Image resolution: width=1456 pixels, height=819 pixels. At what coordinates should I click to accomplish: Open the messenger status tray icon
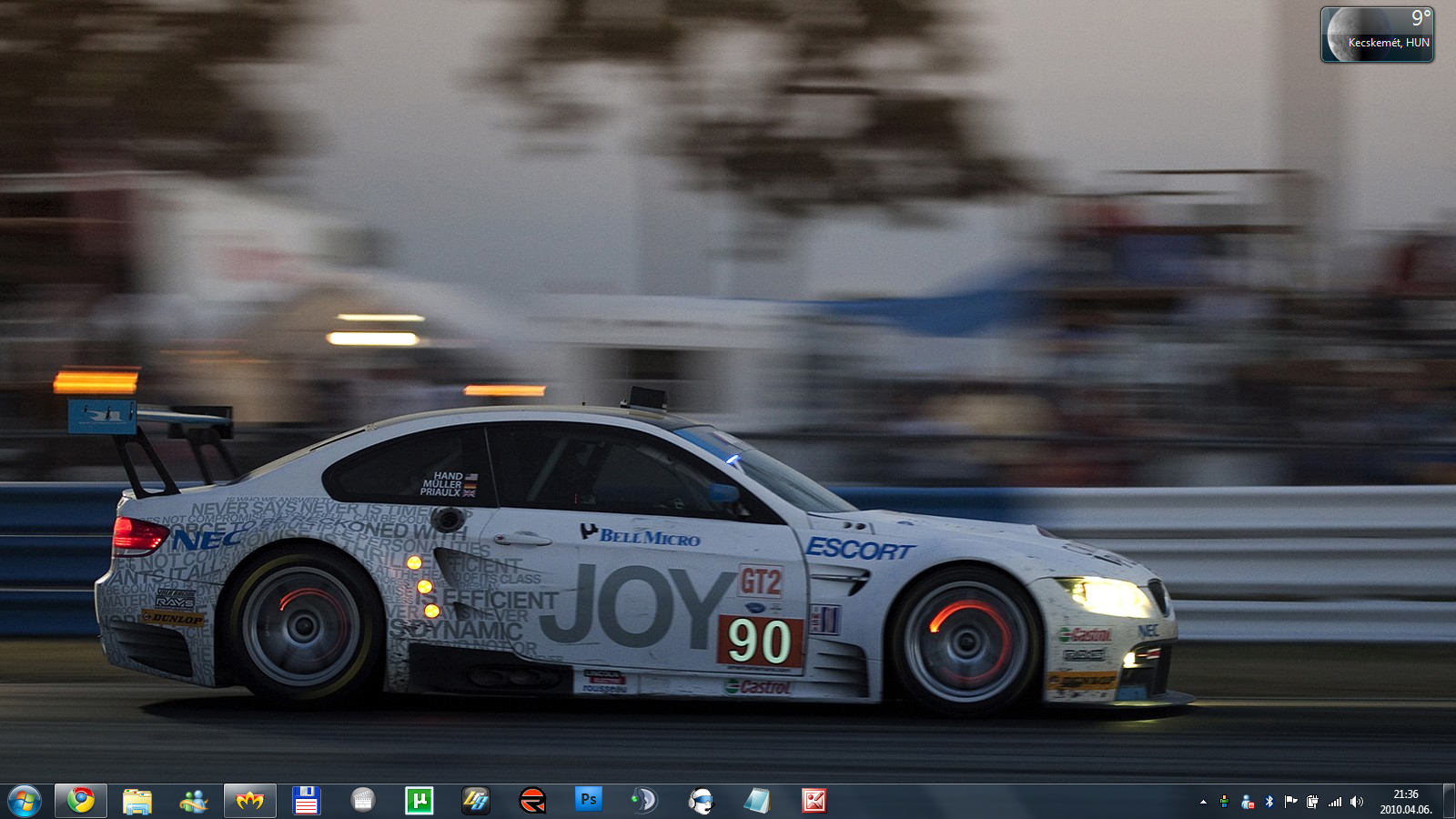[1247, 802]
